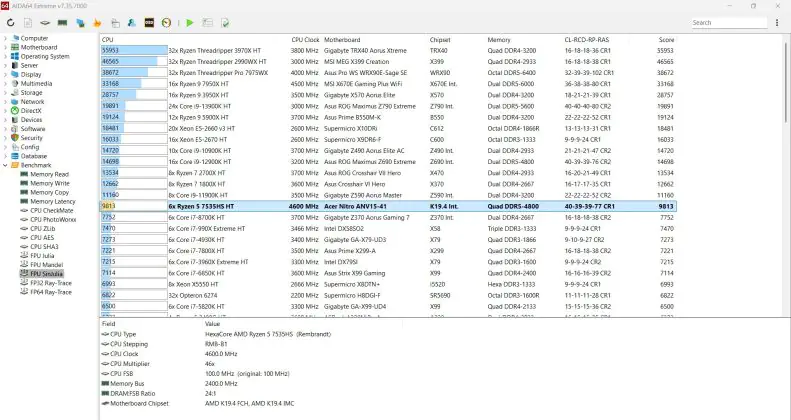The height and width of the screenshot is (420, 791).
Task: Sort by CL-RCD-RP-RAS column header
Action: tap(586, 40)
